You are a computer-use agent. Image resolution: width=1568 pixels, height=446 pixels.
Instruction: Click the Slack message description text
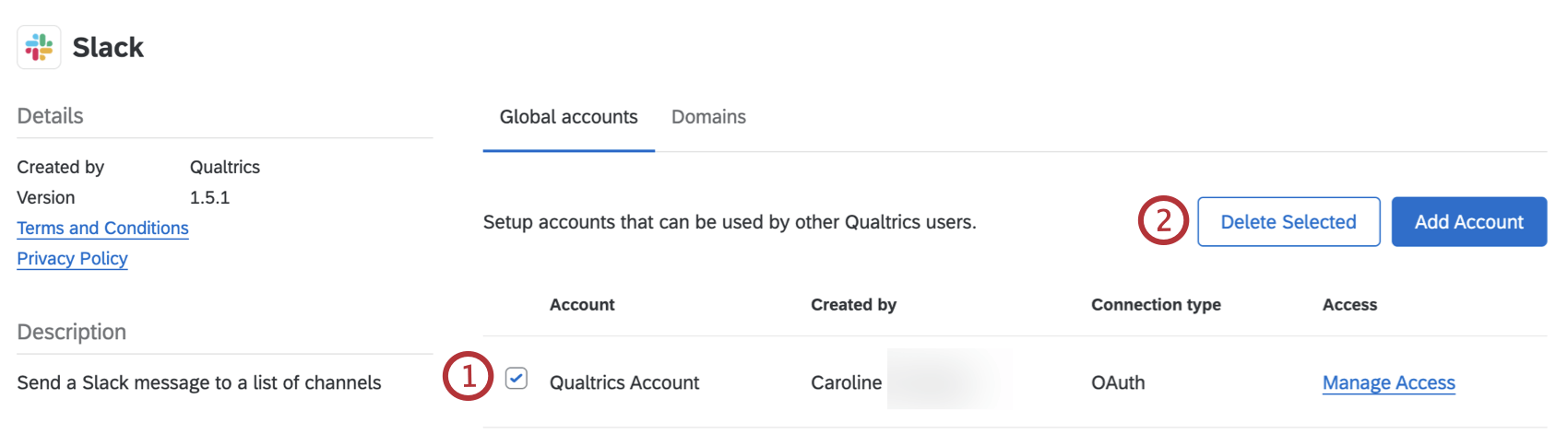tap(198, 382)
